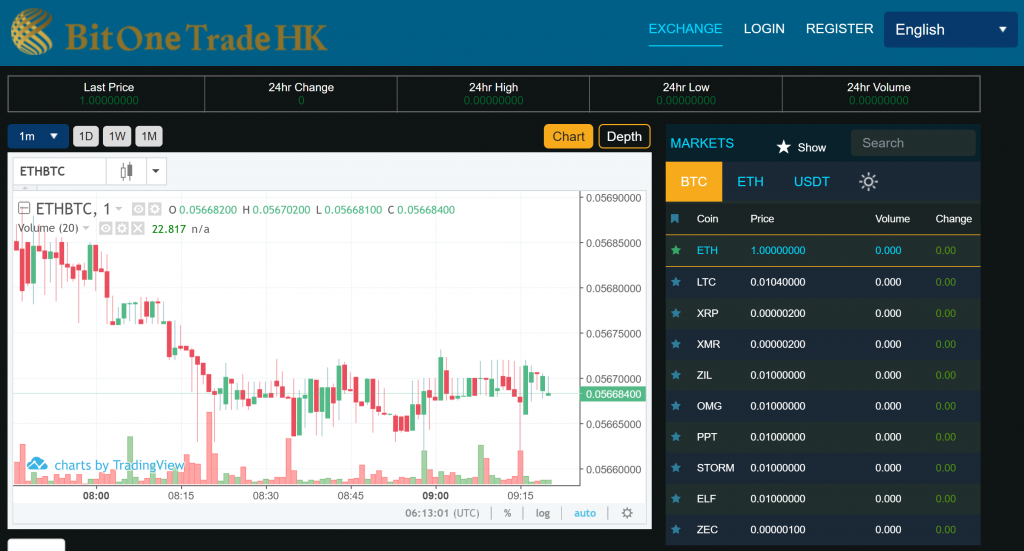
Task: Hide the Volume indicator via eye icon
Action: (105, 228)
